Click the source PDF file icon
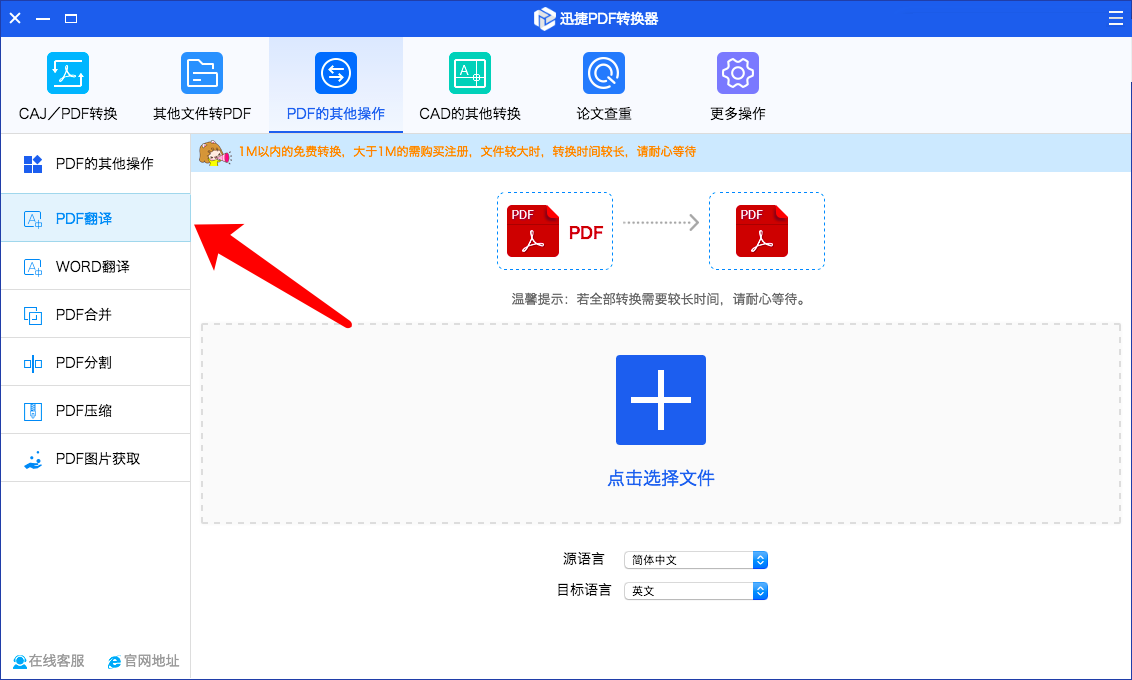 point(533,231)
